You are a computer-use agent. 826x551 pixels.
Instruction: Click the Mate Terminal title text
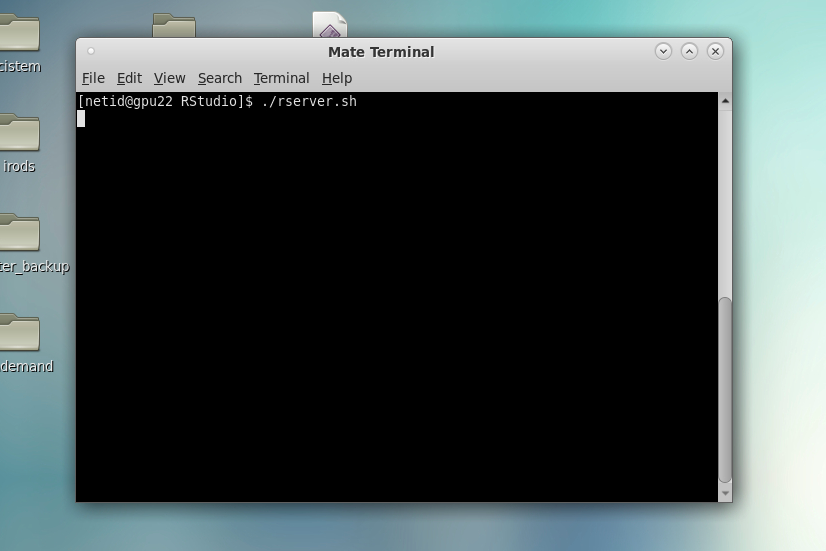(x=381, y=52)
